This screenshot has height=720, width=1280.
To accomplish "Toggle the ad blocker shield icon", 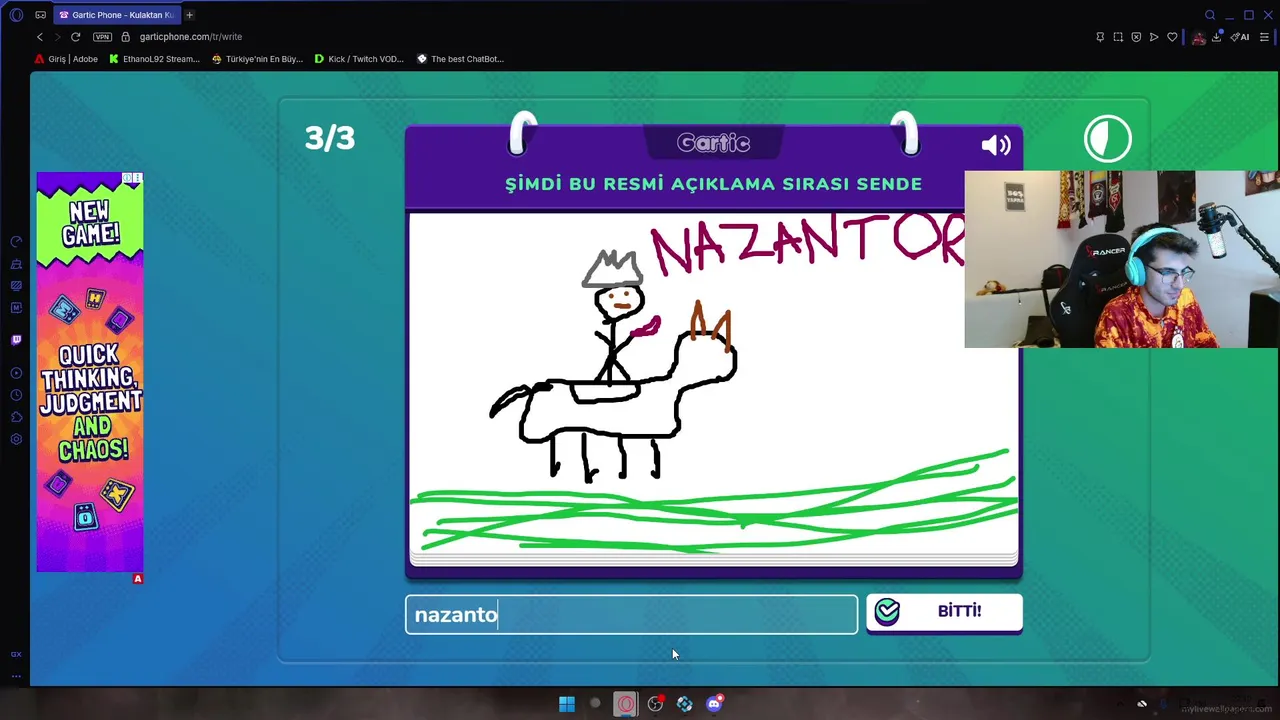I will click(x=1136, y=37).
